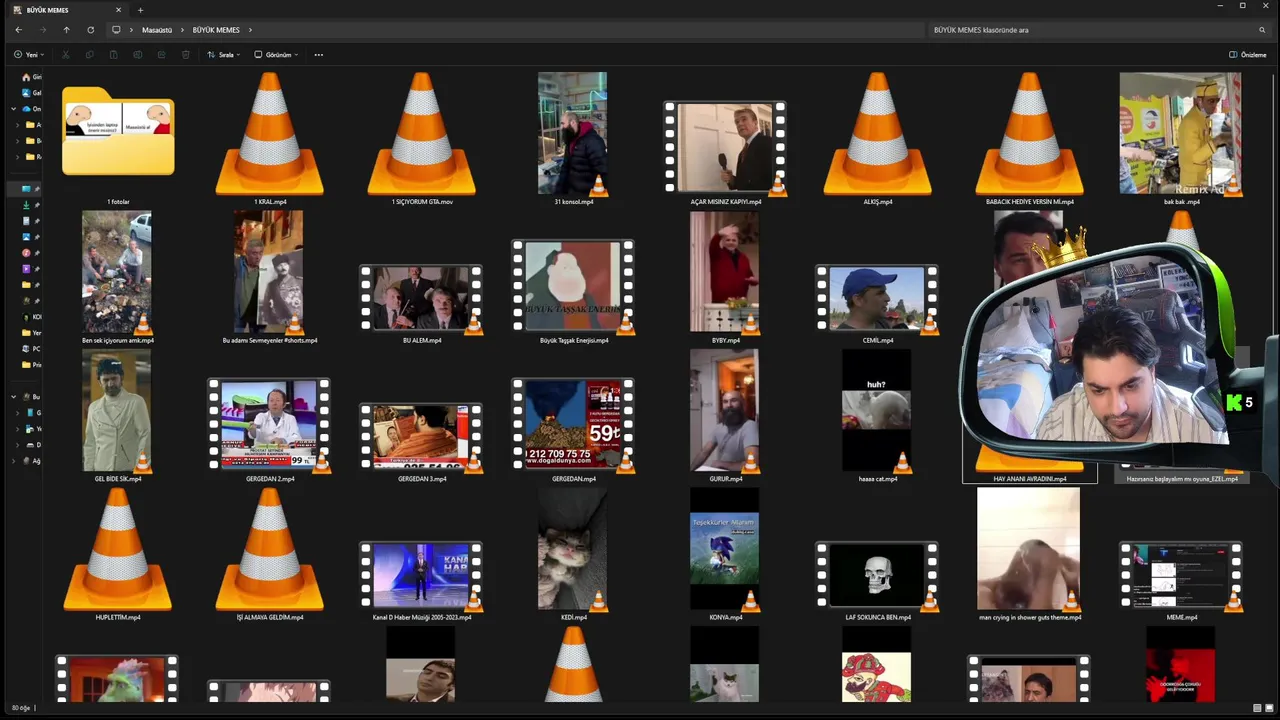Open the three-dots more options menu

319,55
